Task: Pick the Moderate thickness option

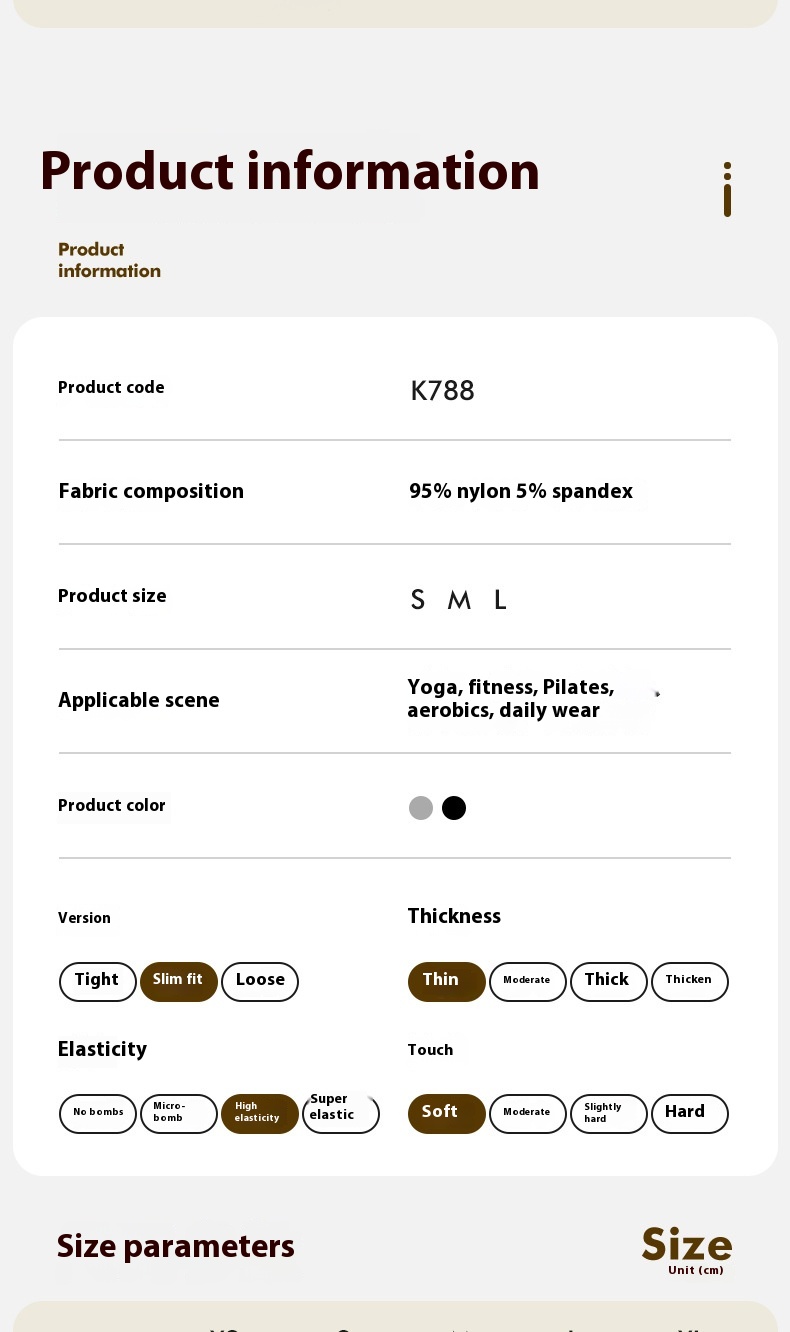Action: [527, 981]
